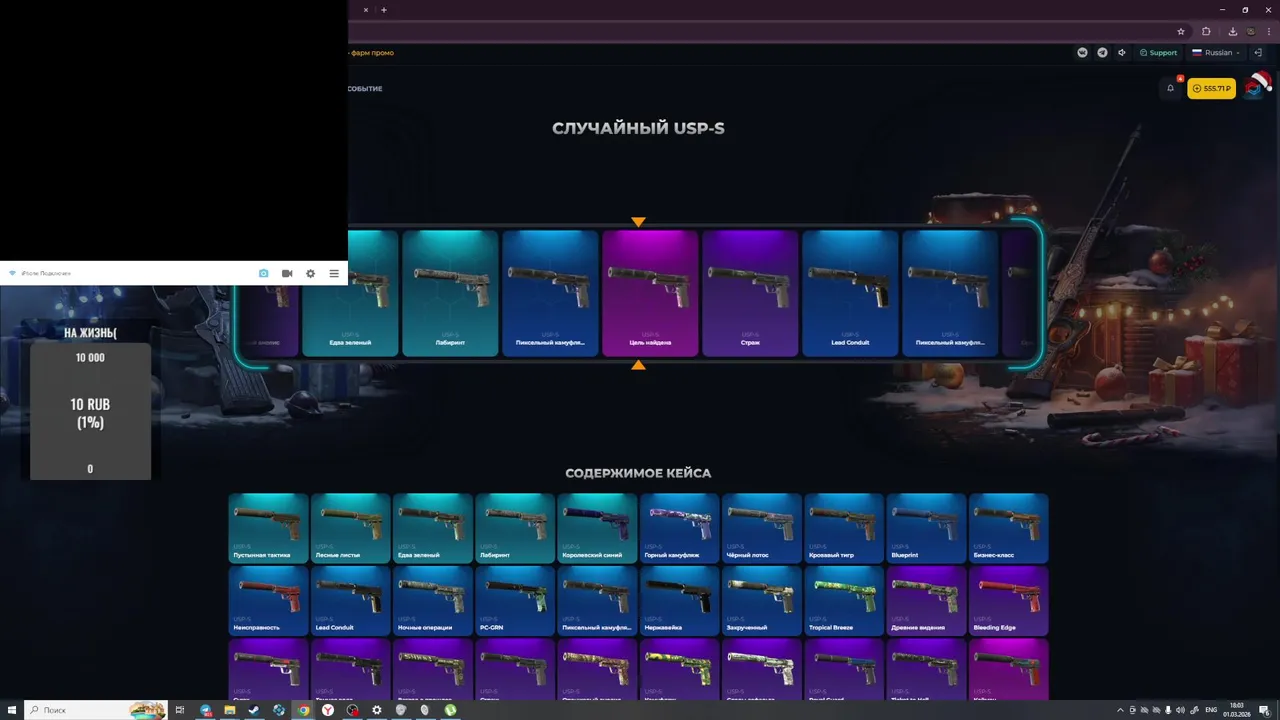Open the gear settings in iPhone overlay

click(x=310, y=273)
